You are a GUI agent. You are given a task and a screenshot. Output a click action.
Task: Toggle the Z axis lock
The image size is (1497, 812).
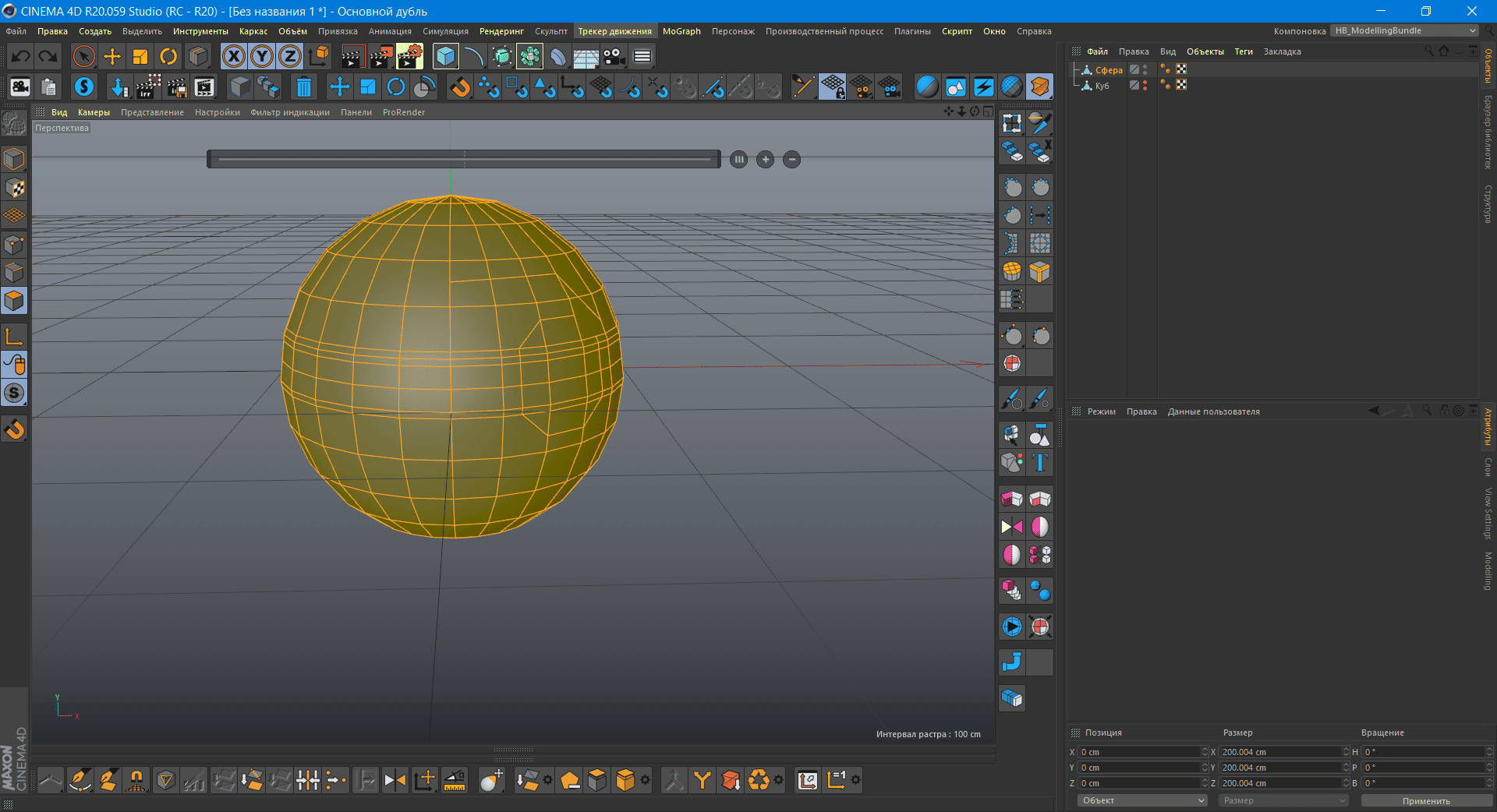[x=290, y=56]
